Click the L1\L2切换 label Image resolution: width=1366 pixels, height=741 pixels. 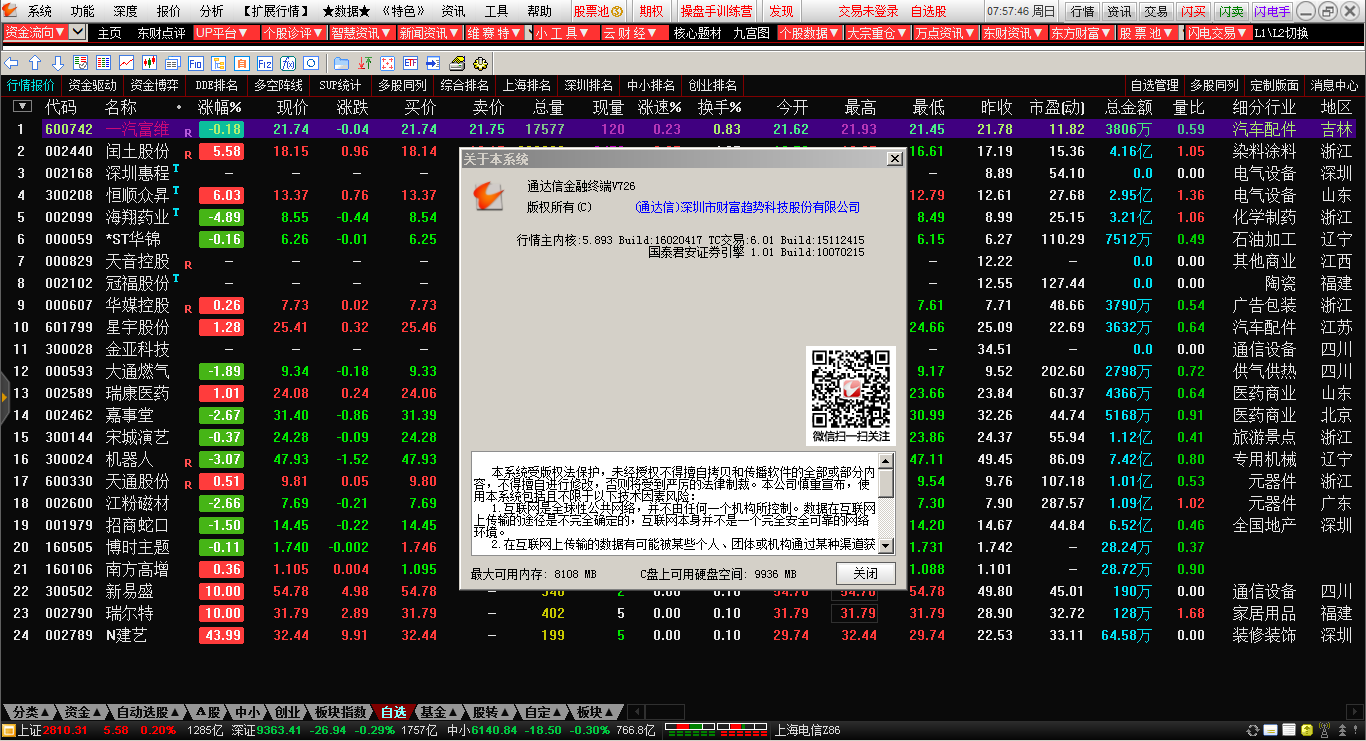pos(1280,33)
